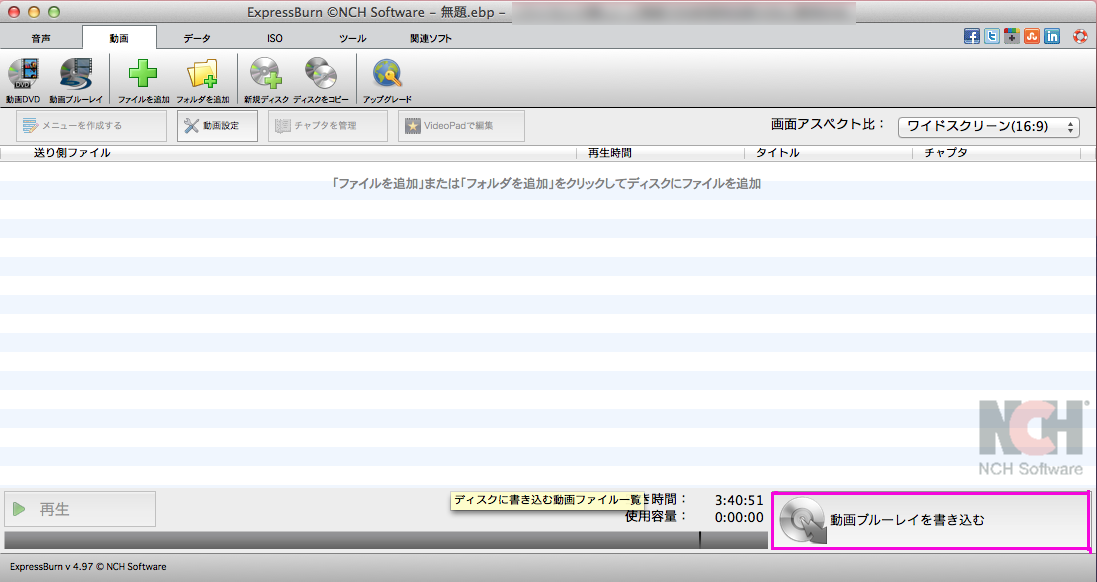
Task: Switch to the ISO tab
Action: click(x=275, y=38)
